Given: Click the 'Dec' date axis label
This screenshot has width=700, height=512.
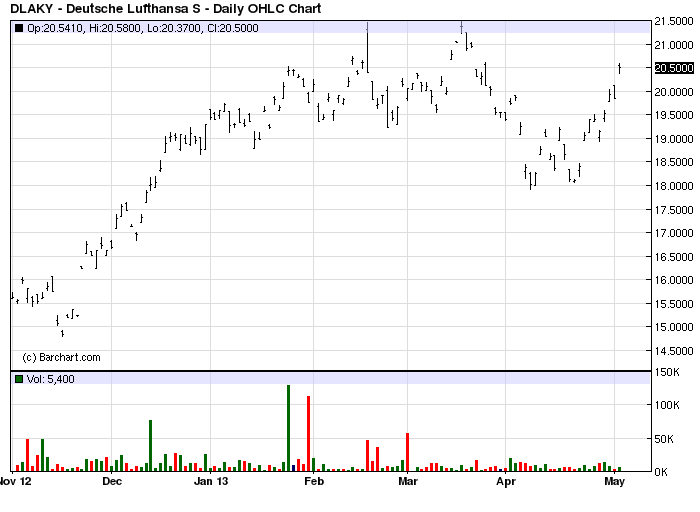Looking at the screenshot, I should click(x=112, y=481).
